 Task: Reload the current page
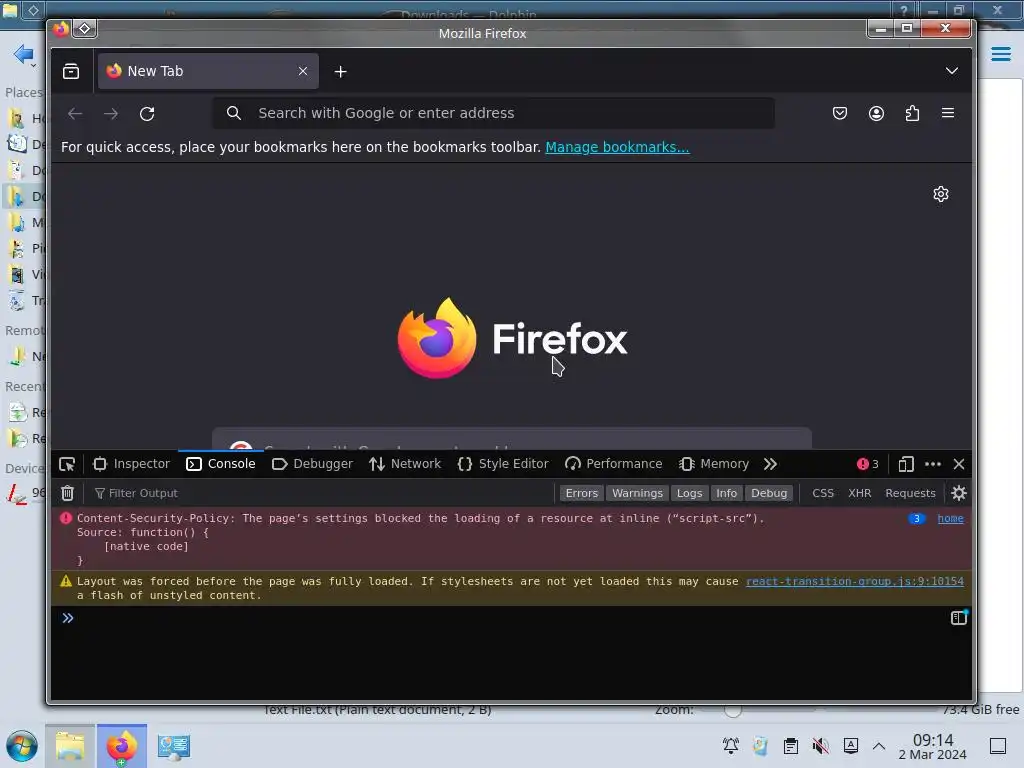point(147,114)
